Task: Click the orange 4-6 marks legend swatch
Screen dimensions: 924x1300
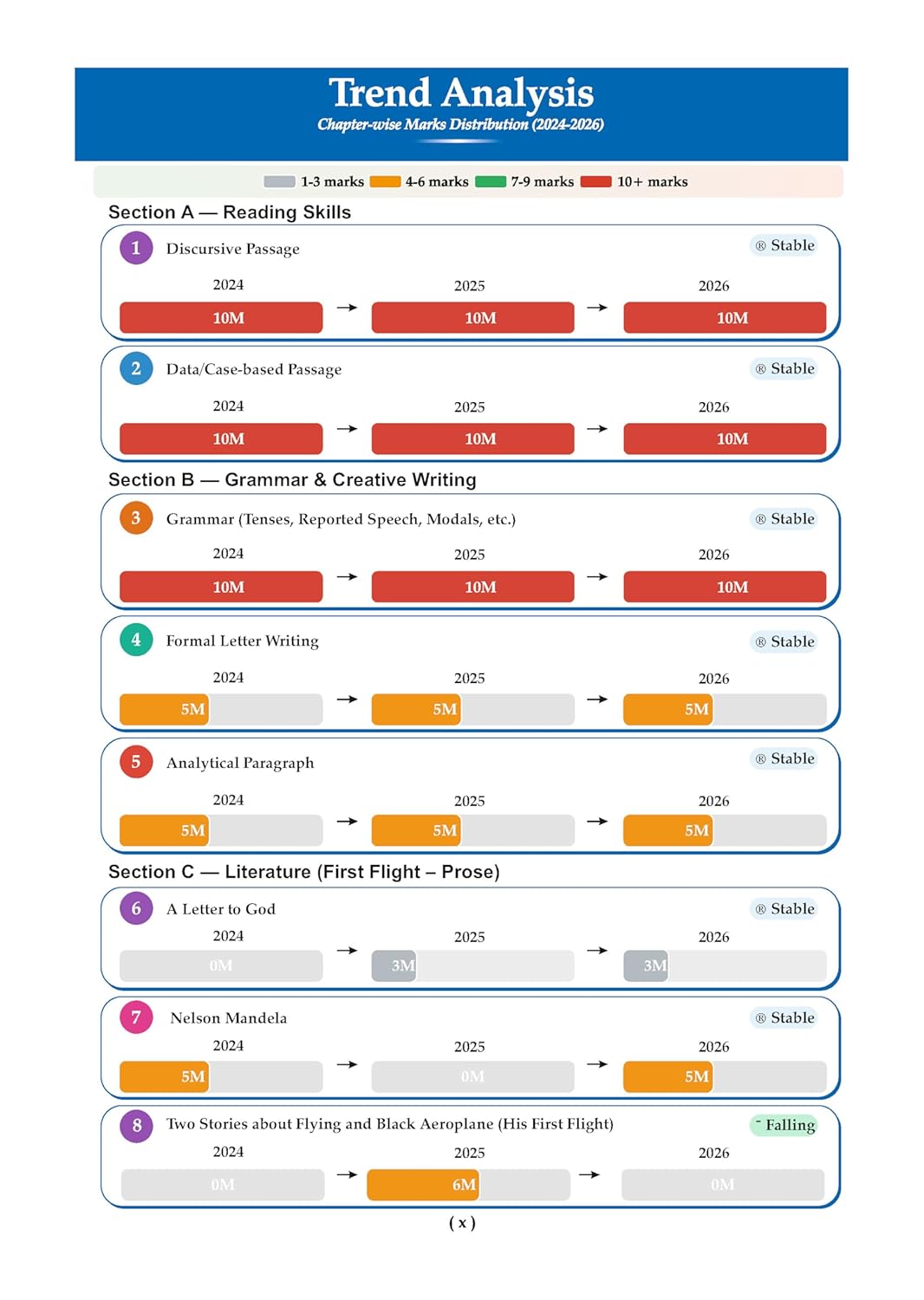Action: click(x=385, y=182)
